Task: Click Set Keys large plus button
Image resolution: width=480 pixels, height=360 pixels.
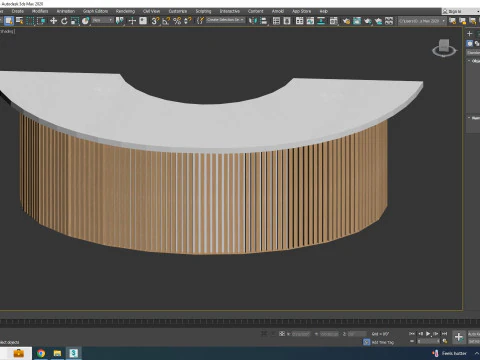Action: coord(459,337)
